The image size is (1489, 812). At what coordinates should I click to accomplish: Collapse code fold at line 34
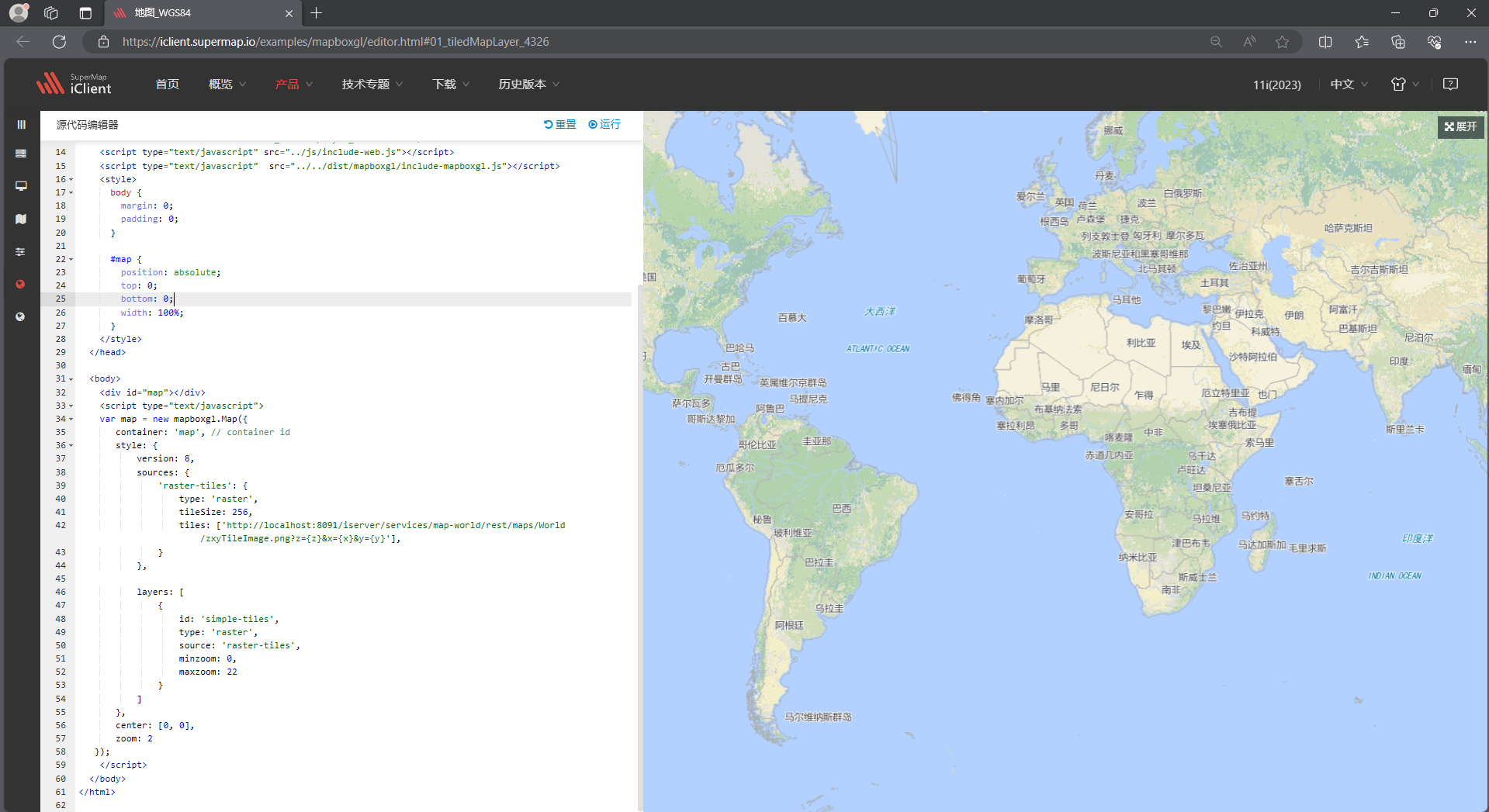coord(71,419)
